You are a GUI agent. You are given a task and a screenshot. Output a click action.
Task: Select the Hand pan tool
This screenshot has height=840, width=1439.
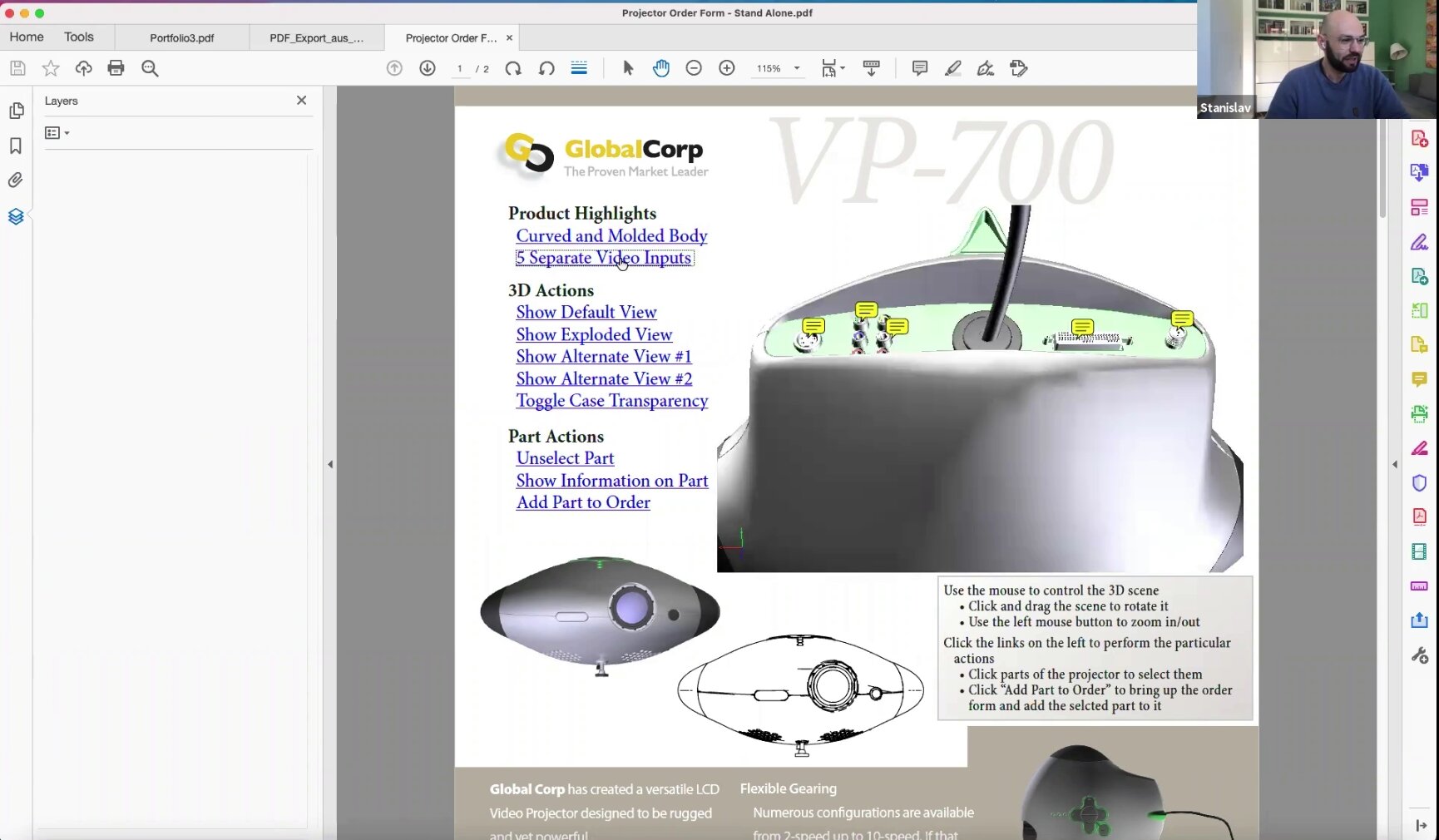coord(661,68)
